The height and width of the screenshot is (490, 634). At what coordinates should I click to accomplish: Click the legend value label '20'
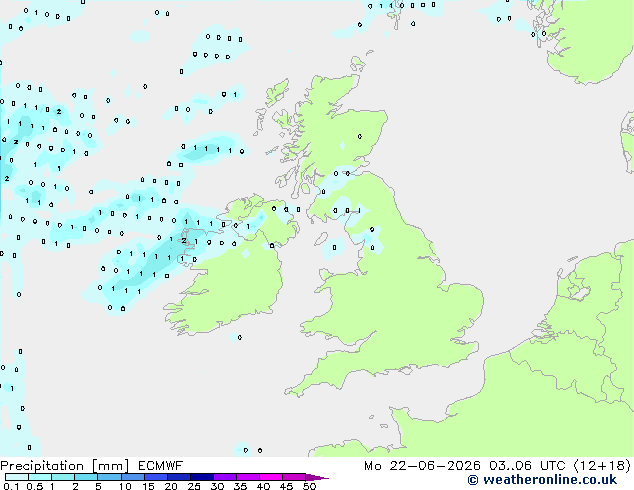click(x=171, y=486)
